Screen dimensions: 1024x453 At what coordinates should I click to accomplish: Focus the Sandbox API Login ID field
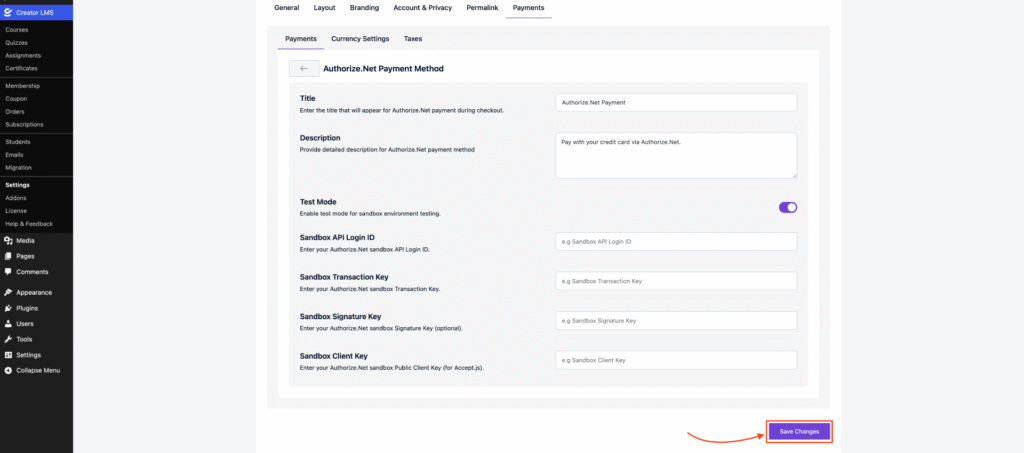(677, 242)
